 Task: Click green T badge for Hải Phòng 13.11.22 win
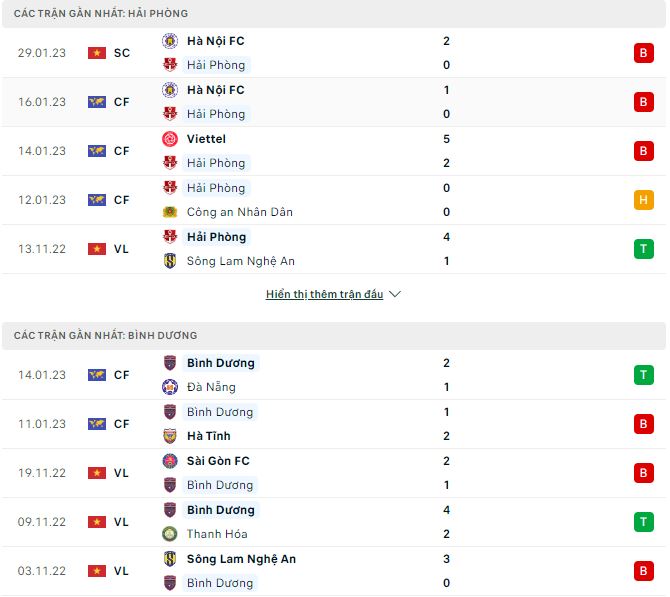pyautogui.click(x=643, y=249)
